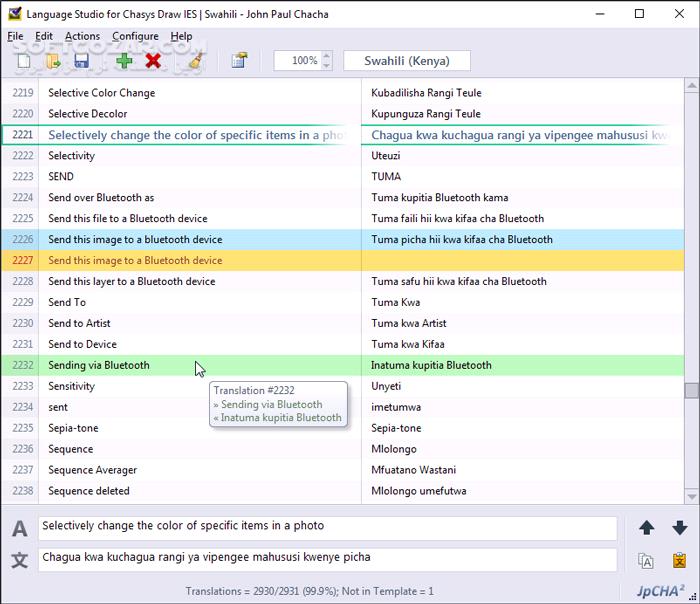Click the translation 'Unyeti'

[x=386, y=386]
